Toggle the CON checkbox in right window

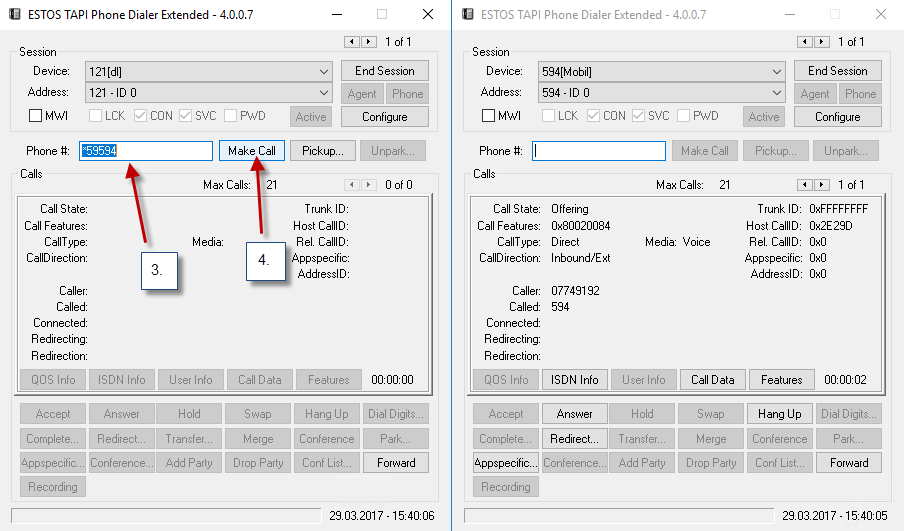pos(594,116)
